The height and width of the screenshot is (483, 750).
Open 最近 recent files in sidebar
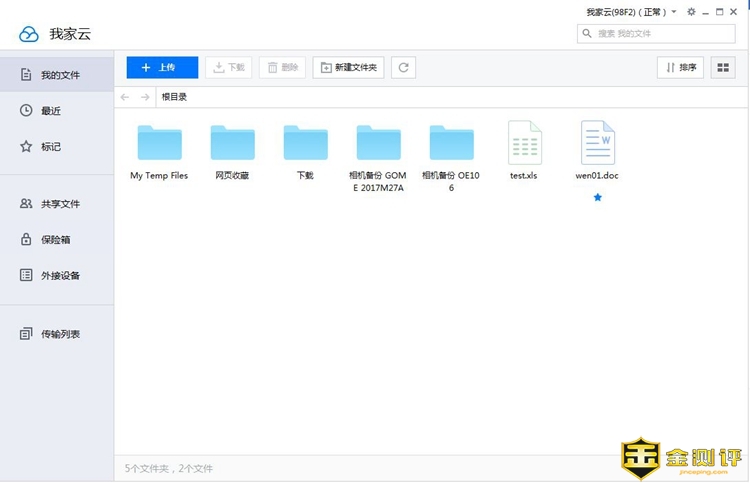(x=50, y=110)
